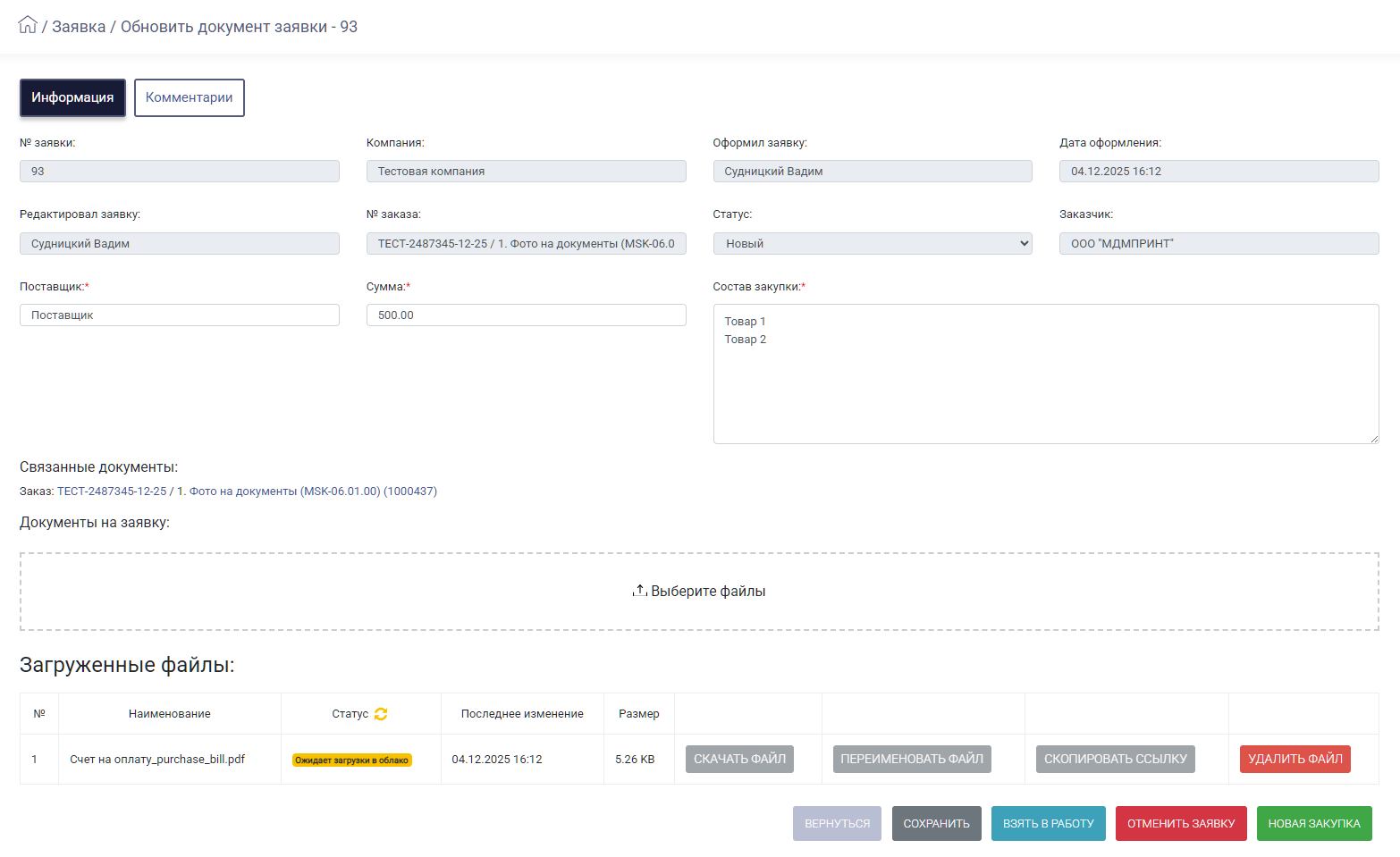Switch to the Комментарии tab

[x=189, y=97]
